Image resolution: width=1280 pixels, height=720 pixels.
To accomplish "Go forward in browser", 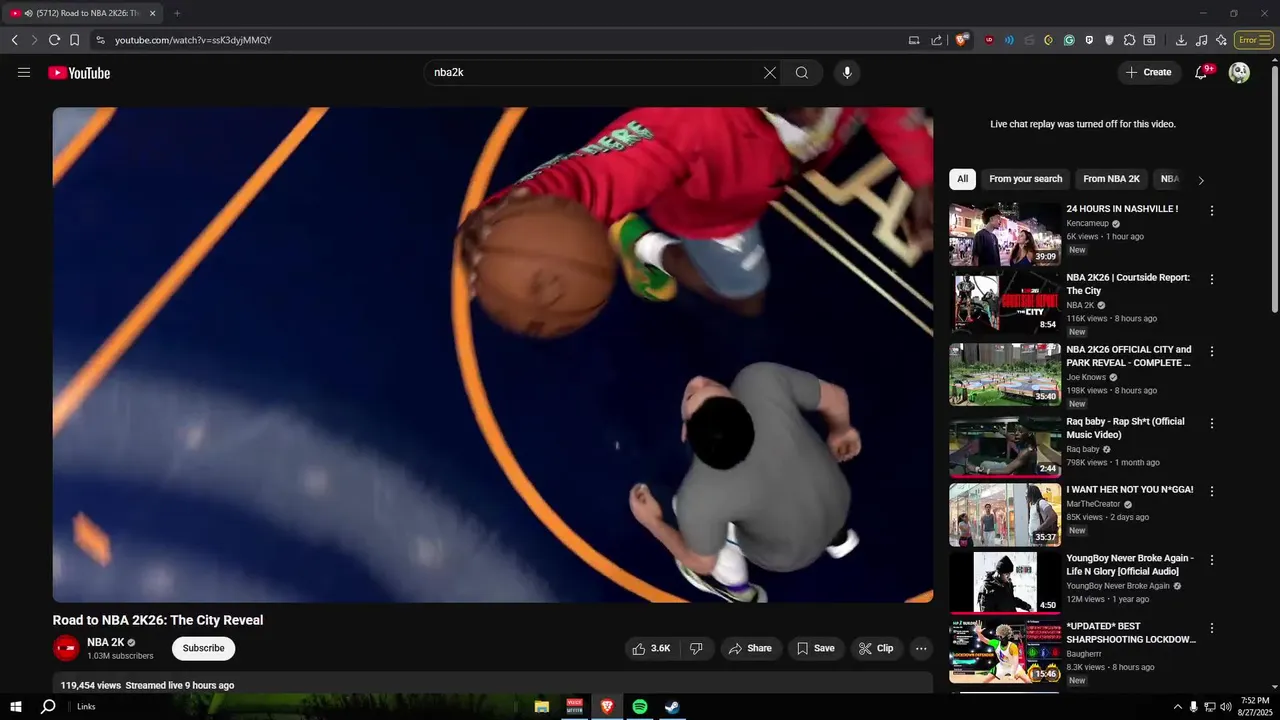I will (34, 40).
